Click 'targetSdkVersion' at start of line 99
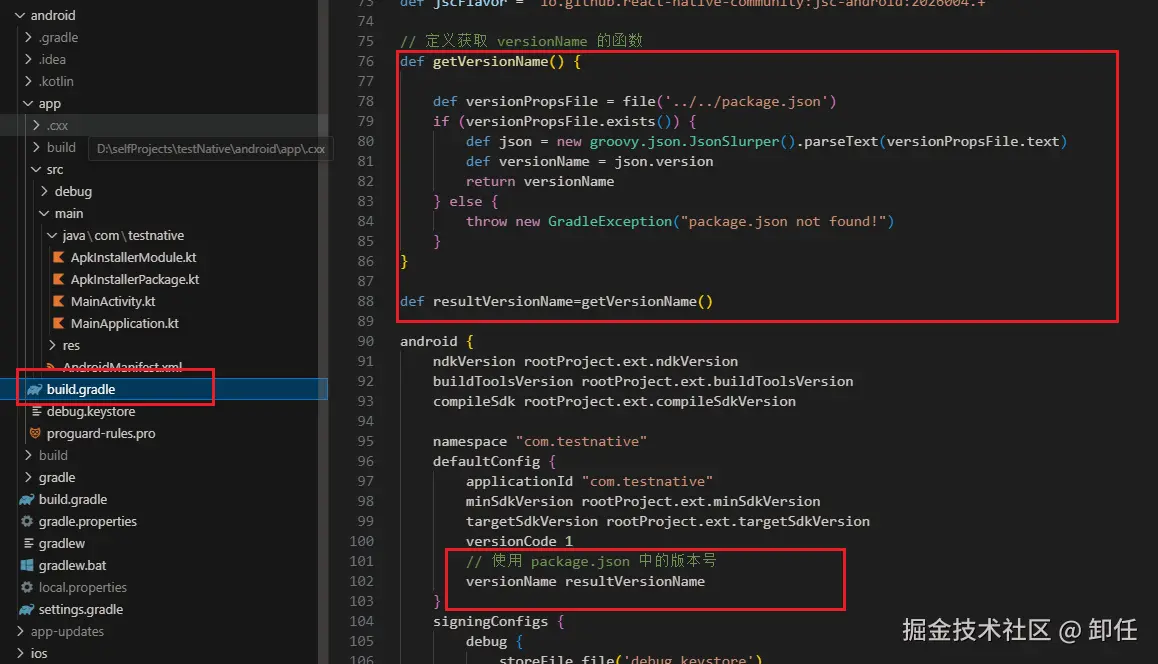The width and height of the screenshot is (1158, 664). [532, 521]
